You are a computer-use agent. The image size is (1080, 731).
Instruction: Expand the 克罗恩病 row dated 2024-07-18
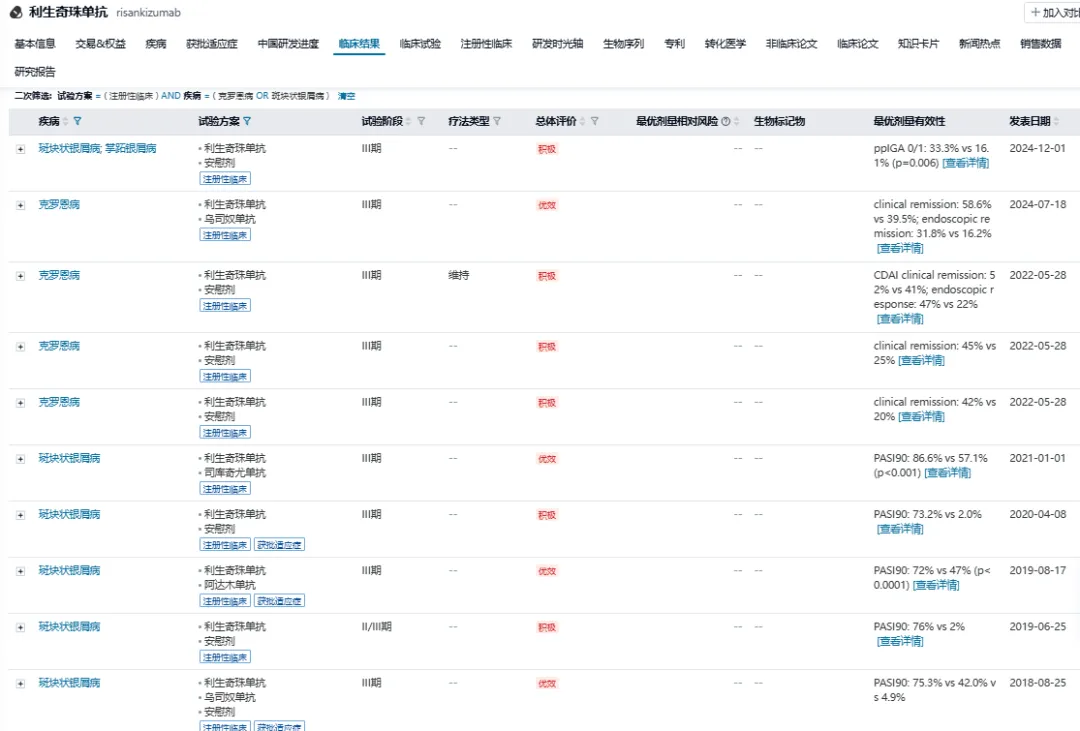pyautogui.click(x=20, y=205)
